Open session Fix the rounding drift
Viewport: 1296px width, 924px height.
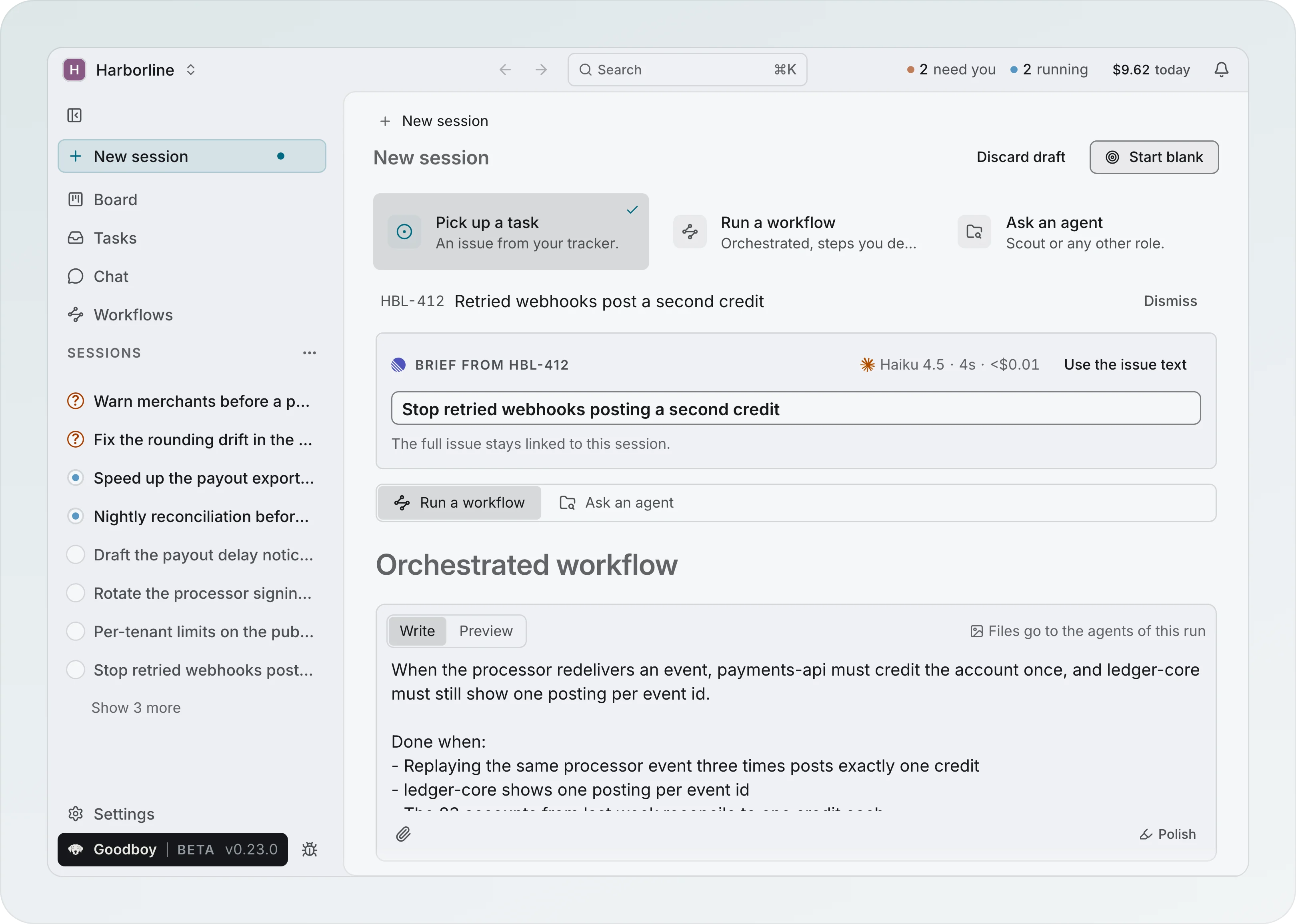pos(192,440)
